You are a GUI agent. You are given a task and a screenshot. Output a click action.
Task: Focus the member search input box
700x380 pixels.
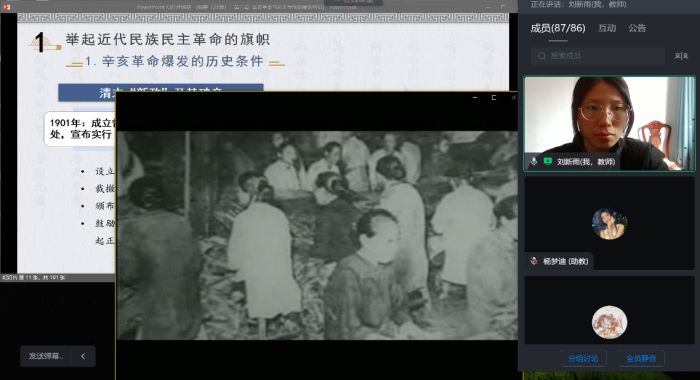598,56
